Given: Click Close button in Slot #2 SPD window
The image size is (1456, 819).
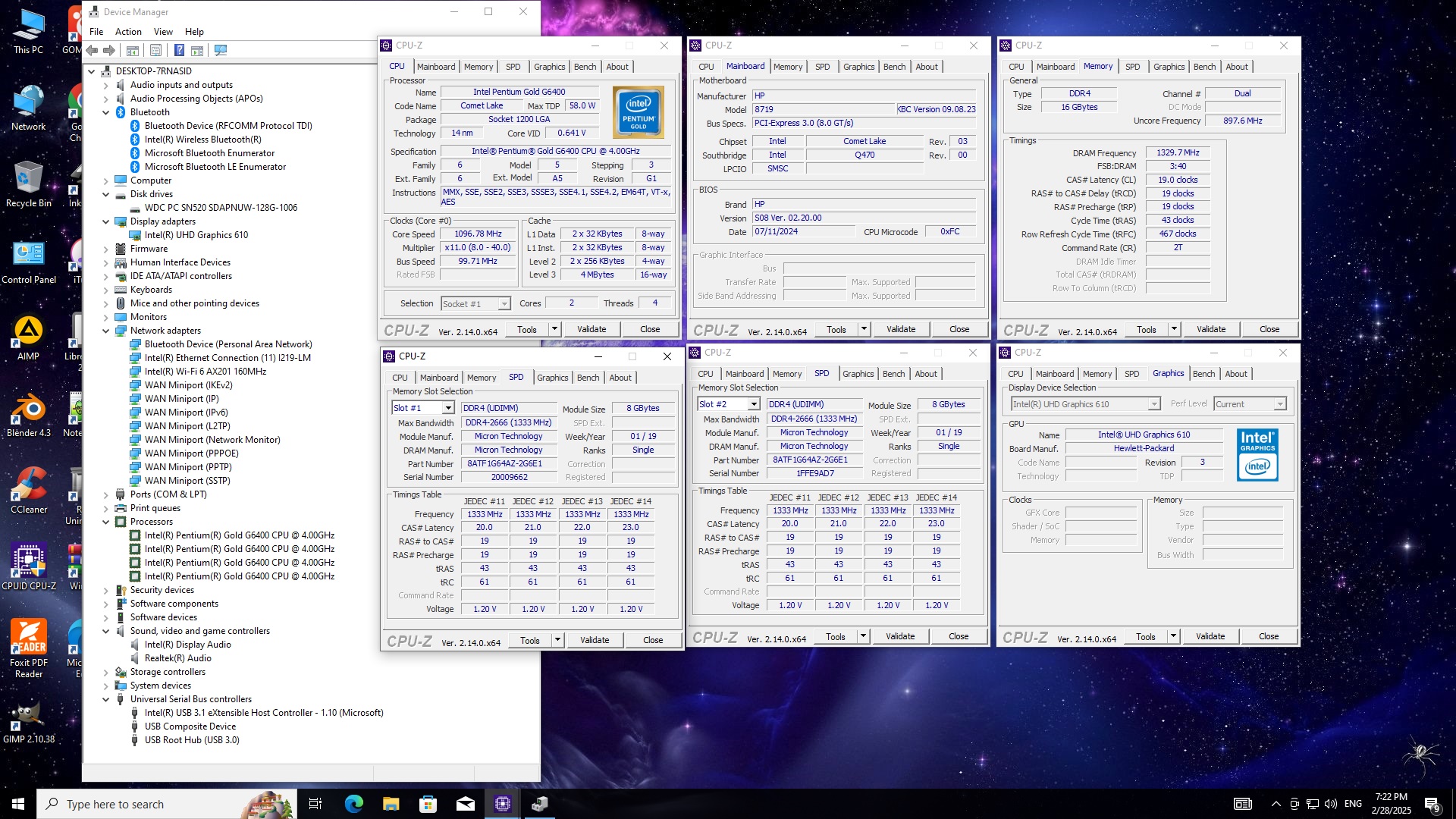Looking at the screenshot, I should click(x=959, y=636).
